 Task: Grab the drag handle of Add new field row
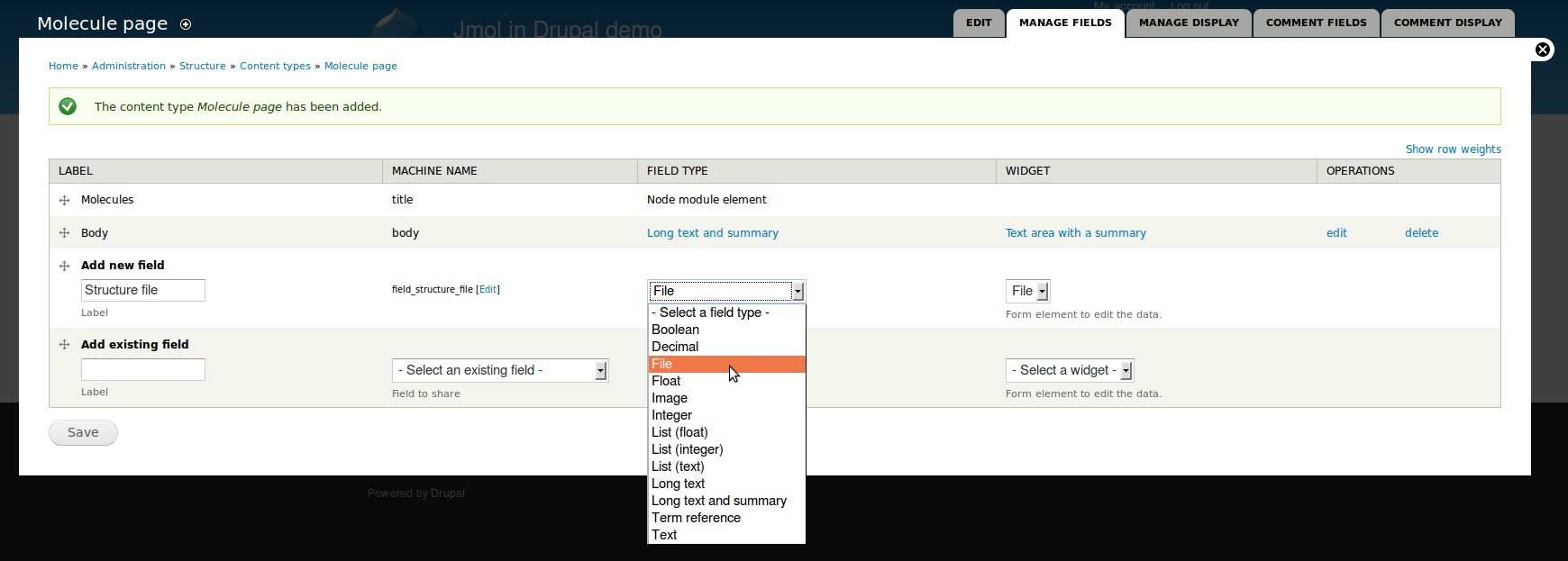click(64, 266)
